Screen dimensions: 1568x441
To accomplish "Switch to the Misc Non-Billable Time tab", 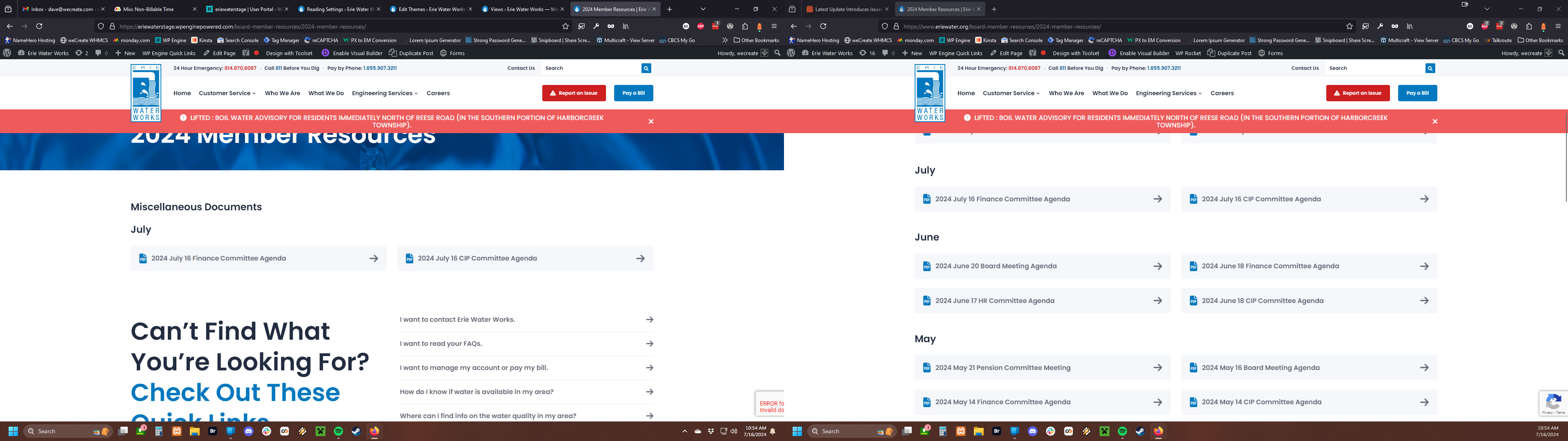I will [x=155, y=9].
